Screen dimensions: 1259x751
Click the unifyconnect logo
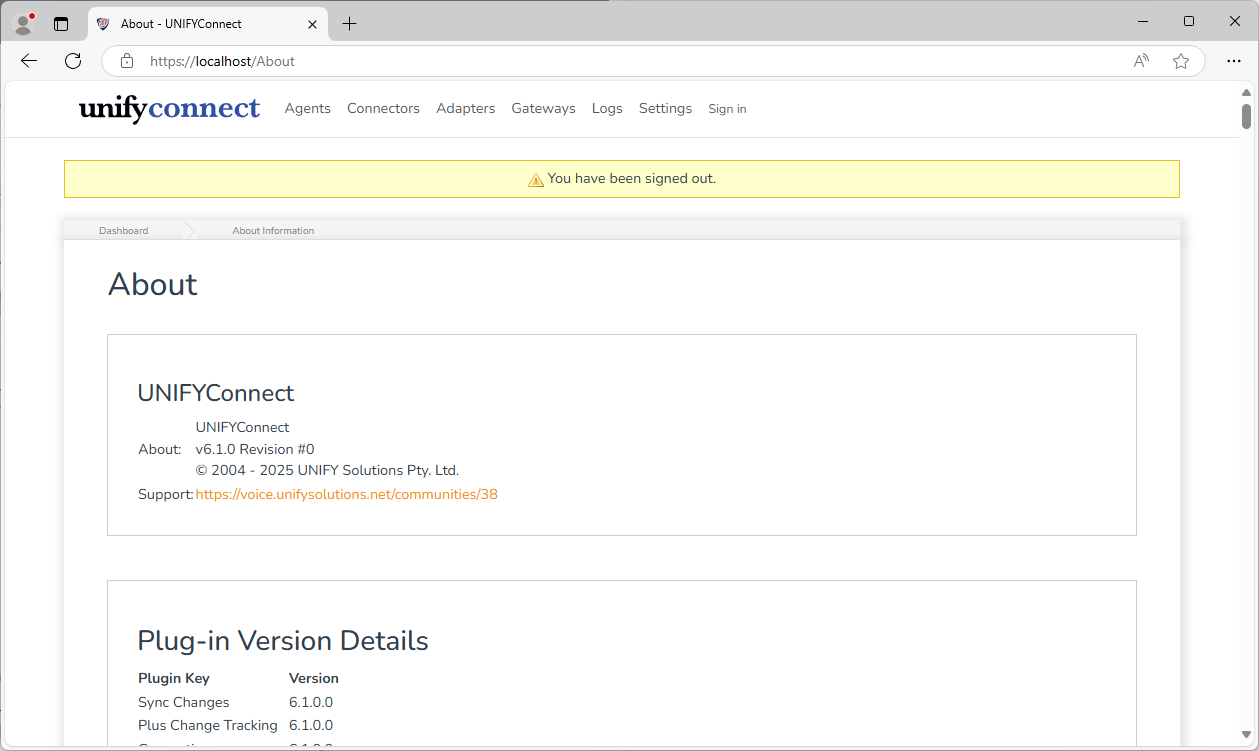pos(170,108)
